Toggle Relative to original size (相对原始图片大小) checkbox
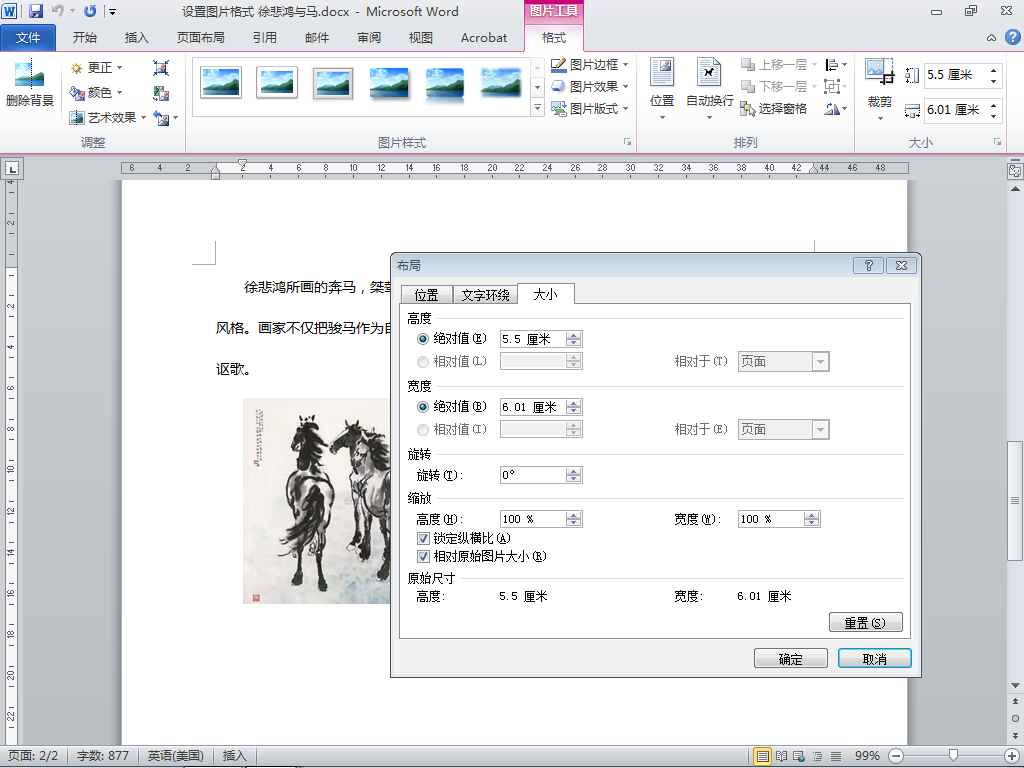The image size is (1024, 768). point(423,556)
